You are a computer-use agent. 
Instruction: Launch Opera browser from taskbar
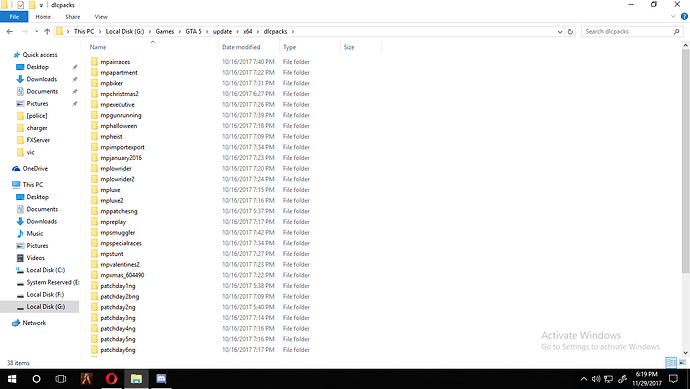[x=112, y=379]
